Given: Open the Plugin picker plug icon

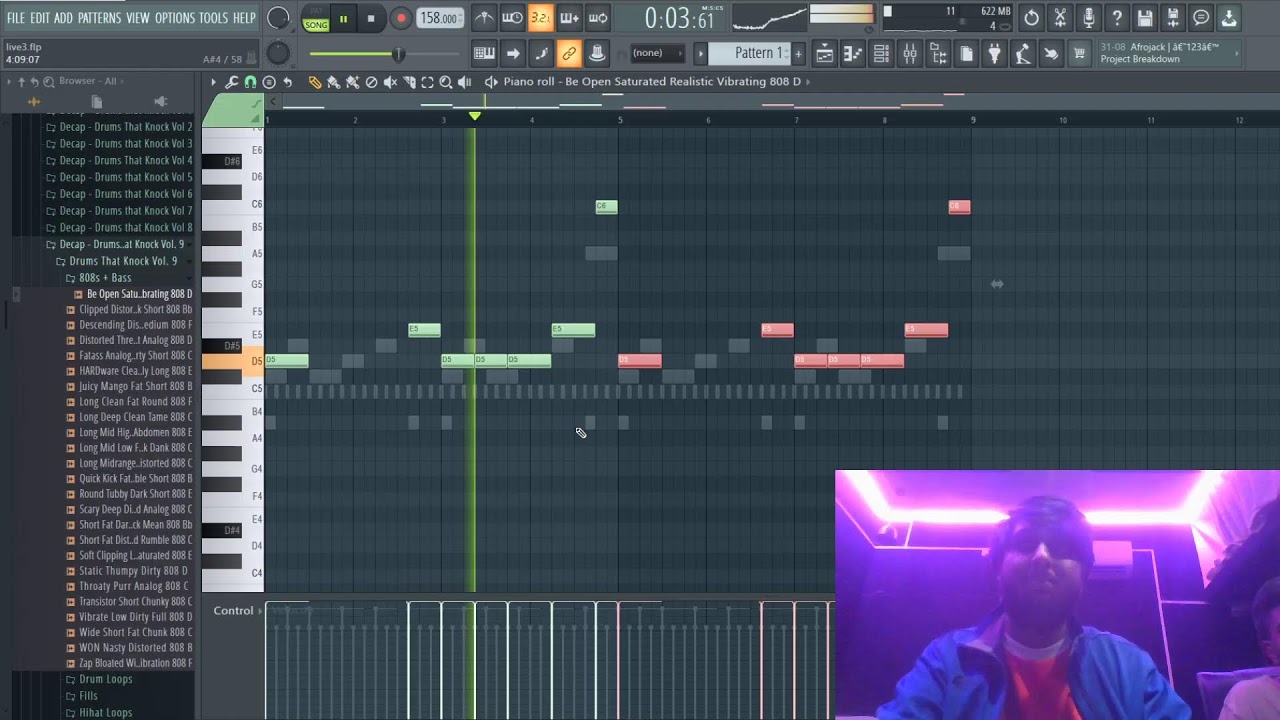Looking at the screenshot, I should pos(994,53).
